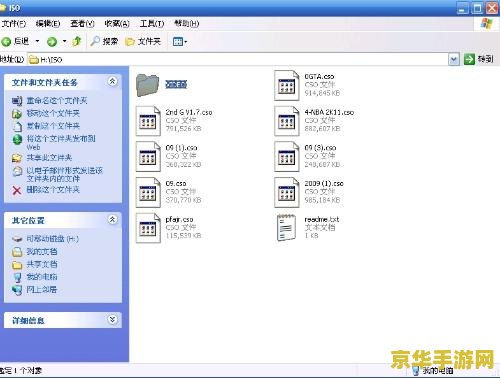The width and height of the screenshot is (500, 378).
Task: Select the readme.txt document icon
Action: 286,228
